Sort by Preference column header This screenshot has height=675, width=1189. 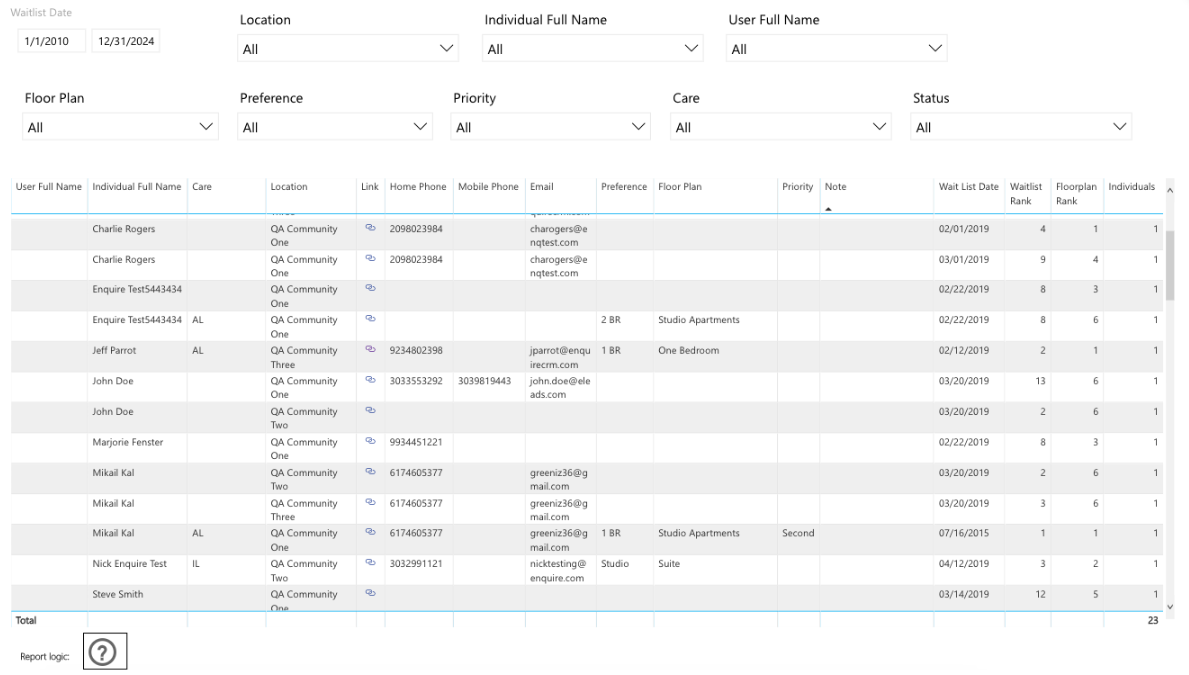[x=624, y=187]
